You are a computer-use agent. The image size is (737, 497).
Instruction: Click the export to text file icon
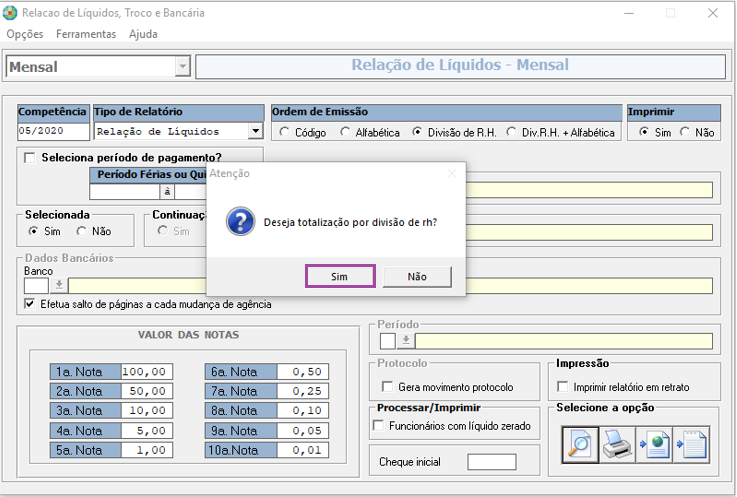tap(691, 444)
